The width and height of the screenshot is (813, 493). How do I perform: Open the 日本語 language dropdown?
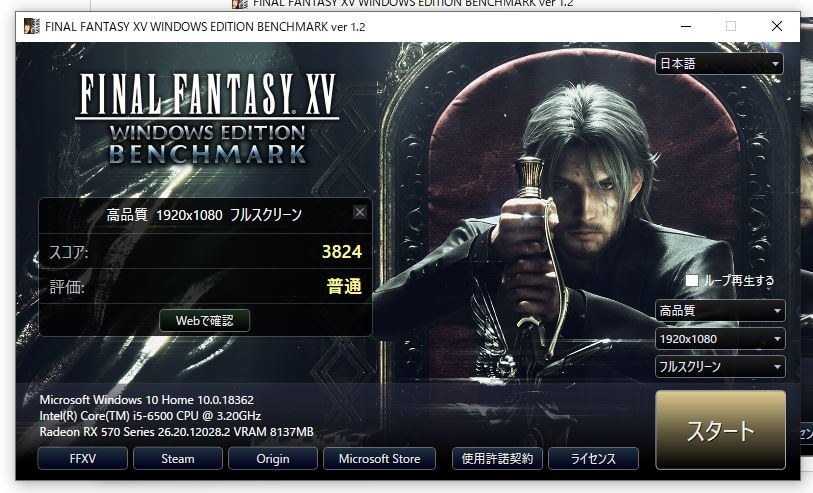point(719,64)
